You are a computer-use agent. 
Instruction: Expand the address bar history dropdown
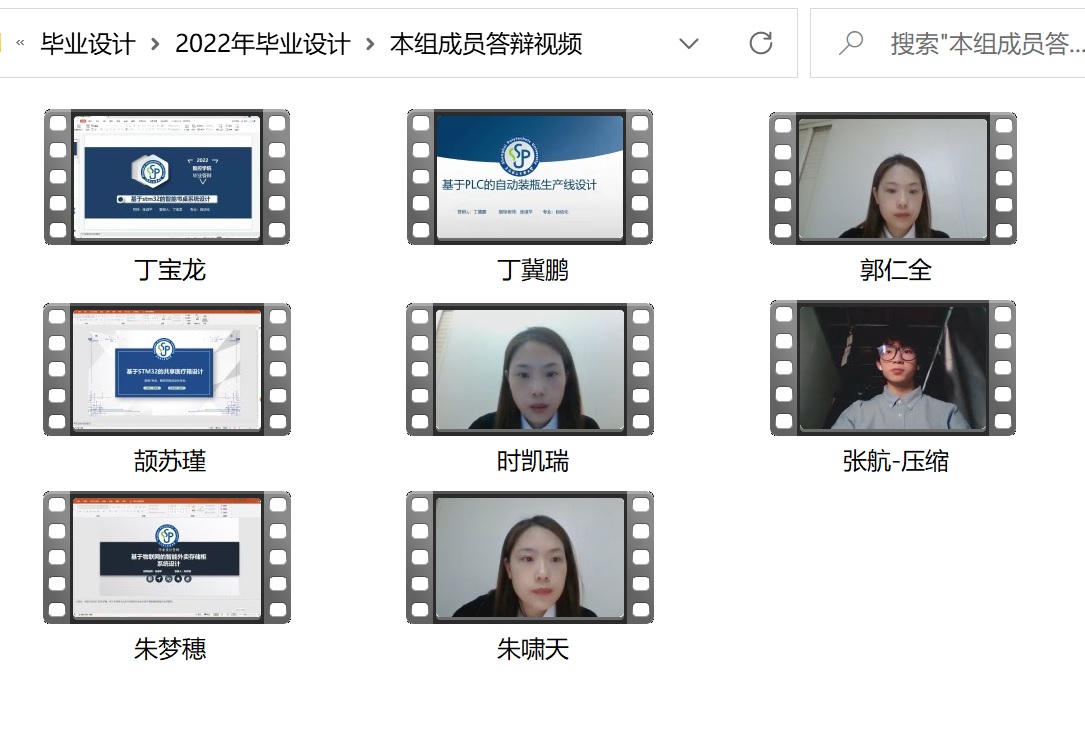(688, 43)
